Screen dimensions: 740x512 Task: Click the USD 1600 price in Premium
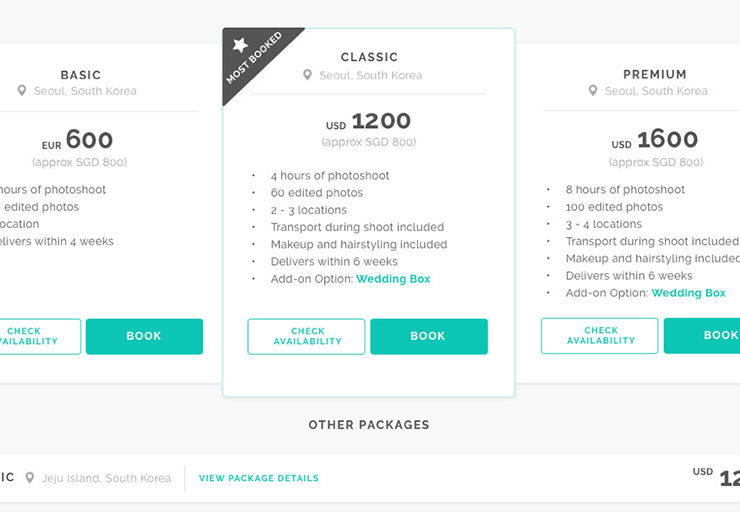click(655, 140)
